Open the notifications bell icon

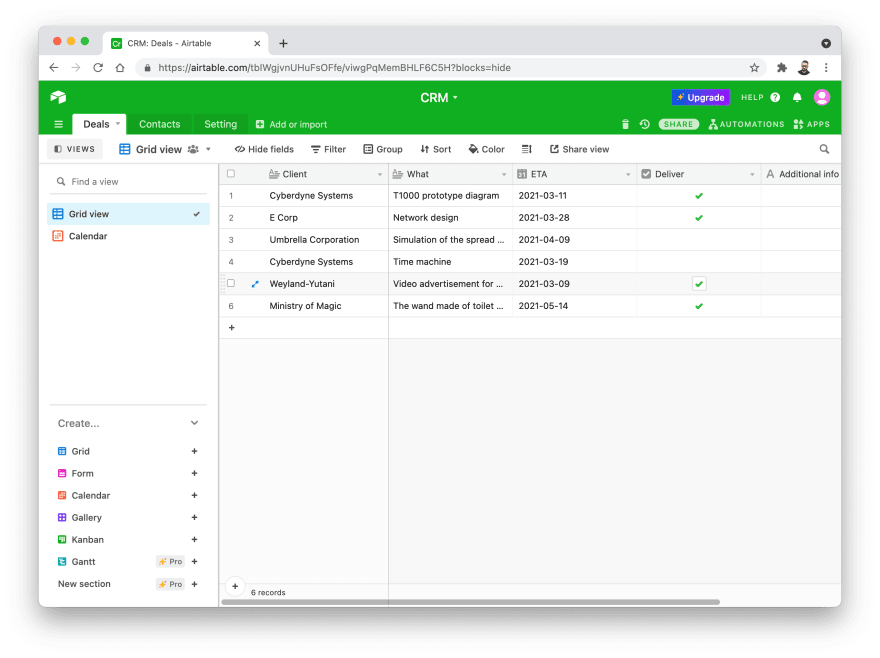(797, 97)
